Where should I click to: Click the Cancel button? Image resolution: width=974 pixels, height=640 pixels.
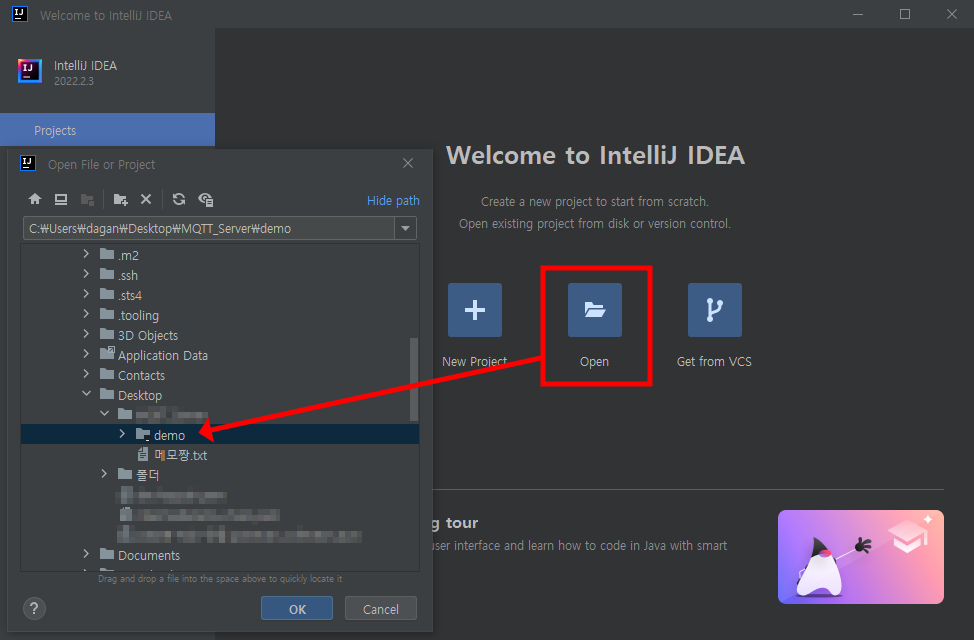click(381, 609)
